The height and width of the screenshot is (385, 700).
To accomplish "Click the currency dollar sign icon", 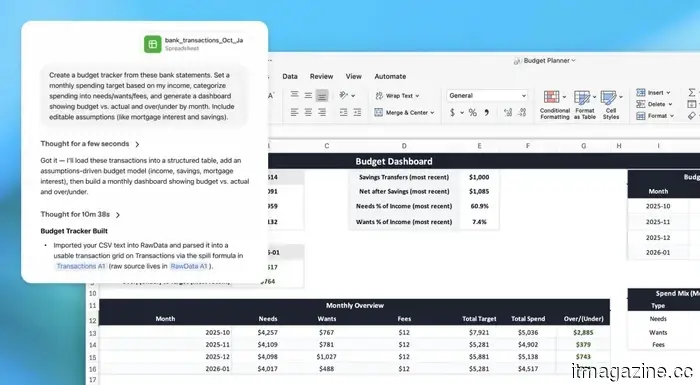I will 452,113.
